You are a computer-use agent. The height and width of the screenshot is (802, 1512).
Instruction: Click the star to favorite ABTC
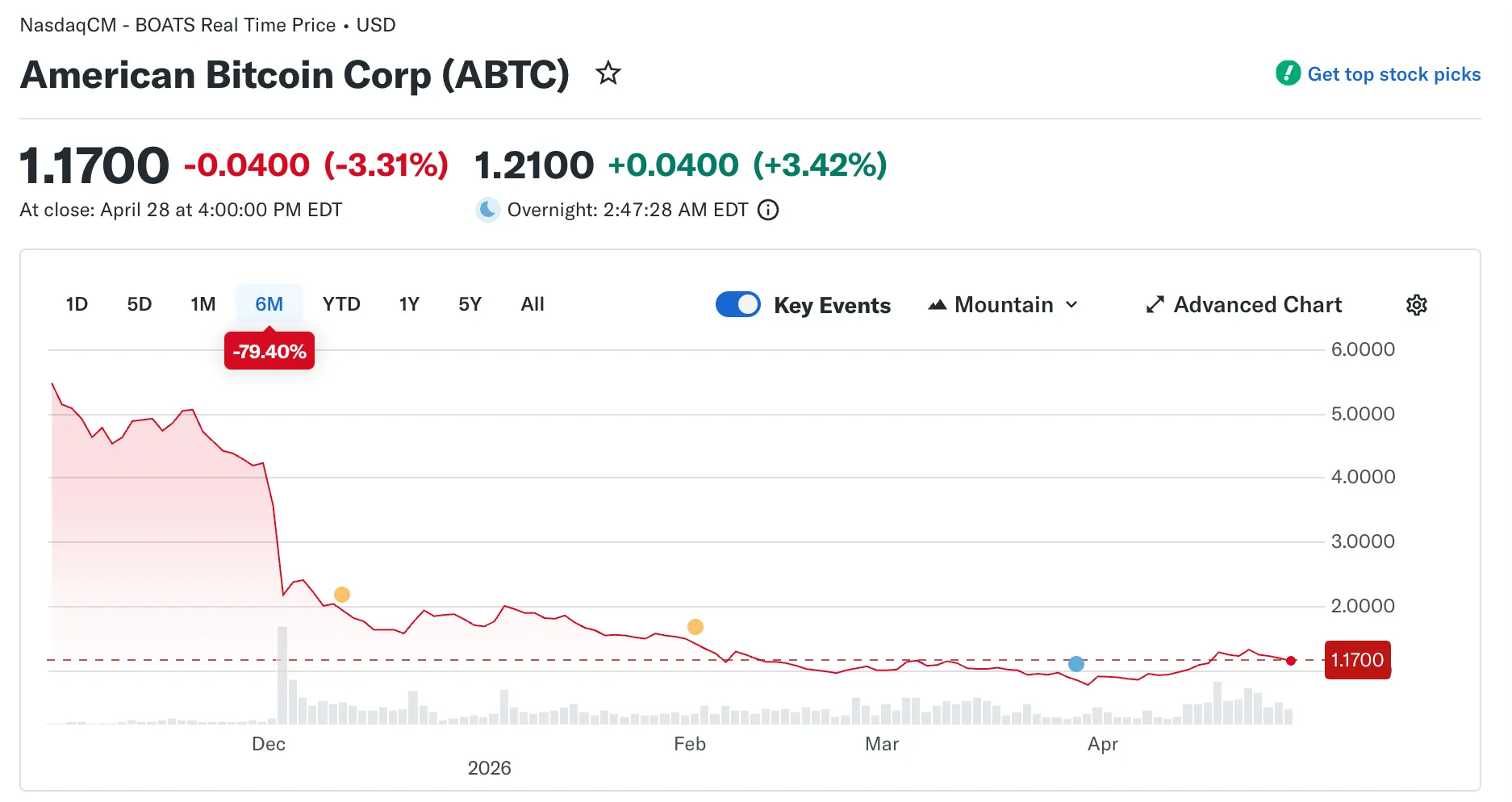pyautogui.click(x=608, y=73)
